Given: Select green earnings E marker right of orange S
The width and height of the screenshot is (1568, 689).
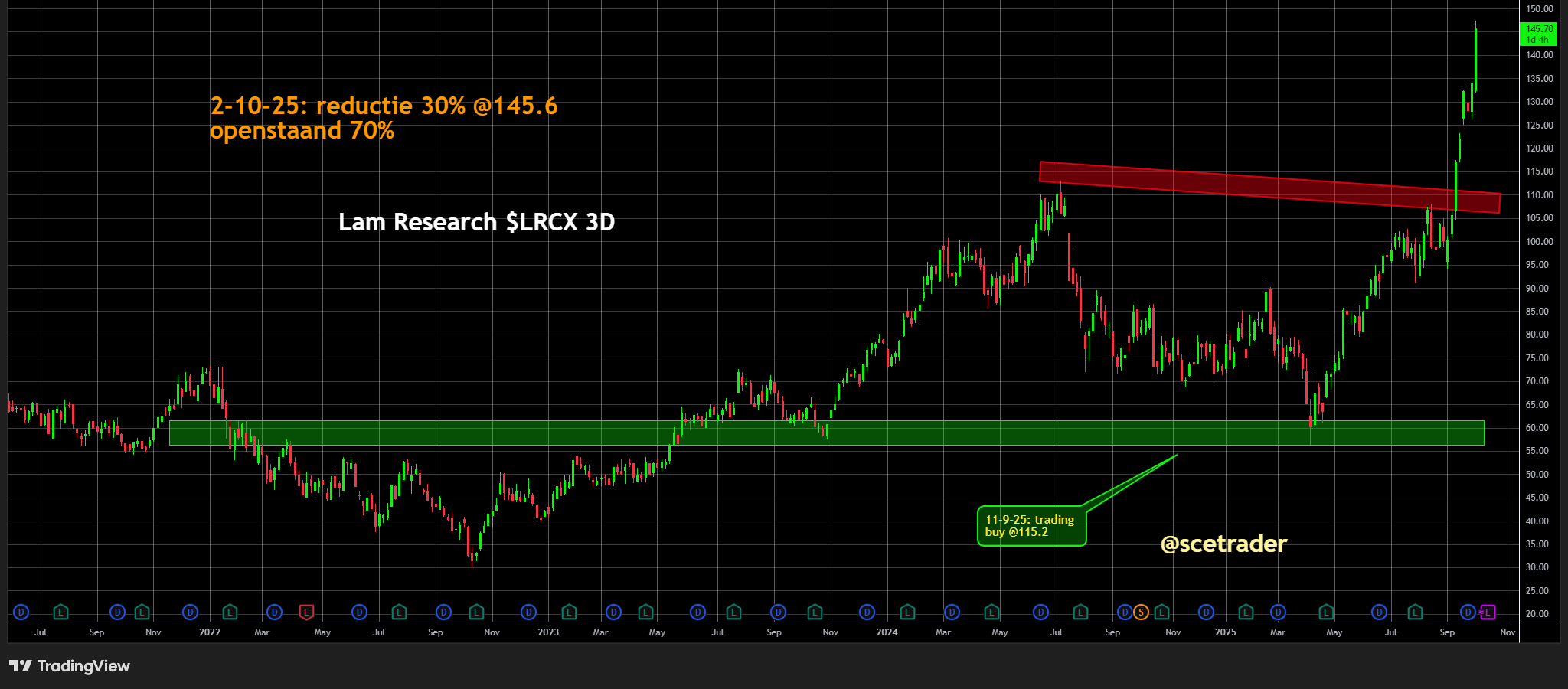Looking at the screenshot, I should click(1161, 612).
